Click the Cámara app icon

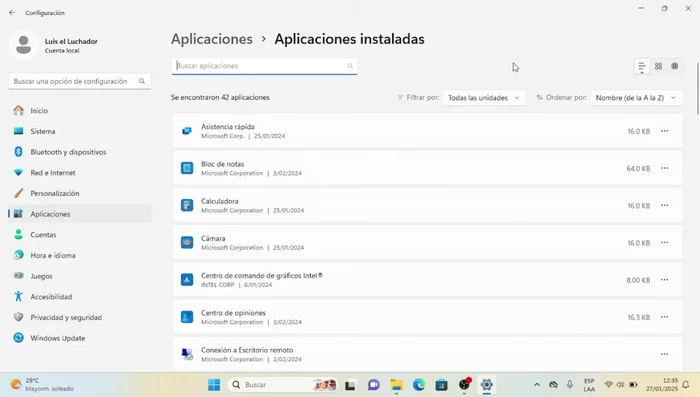click(187, 242)
